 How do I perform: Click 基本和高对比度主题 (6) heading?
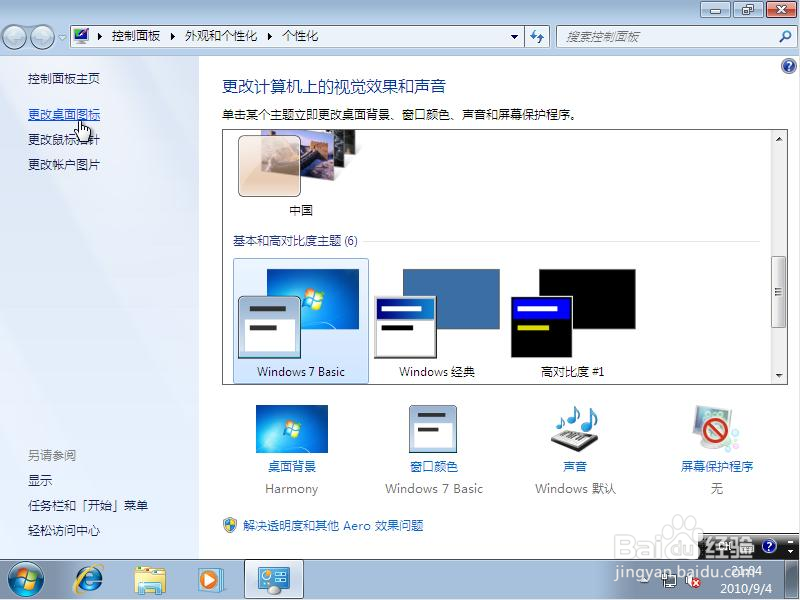(x=295, y=241)
